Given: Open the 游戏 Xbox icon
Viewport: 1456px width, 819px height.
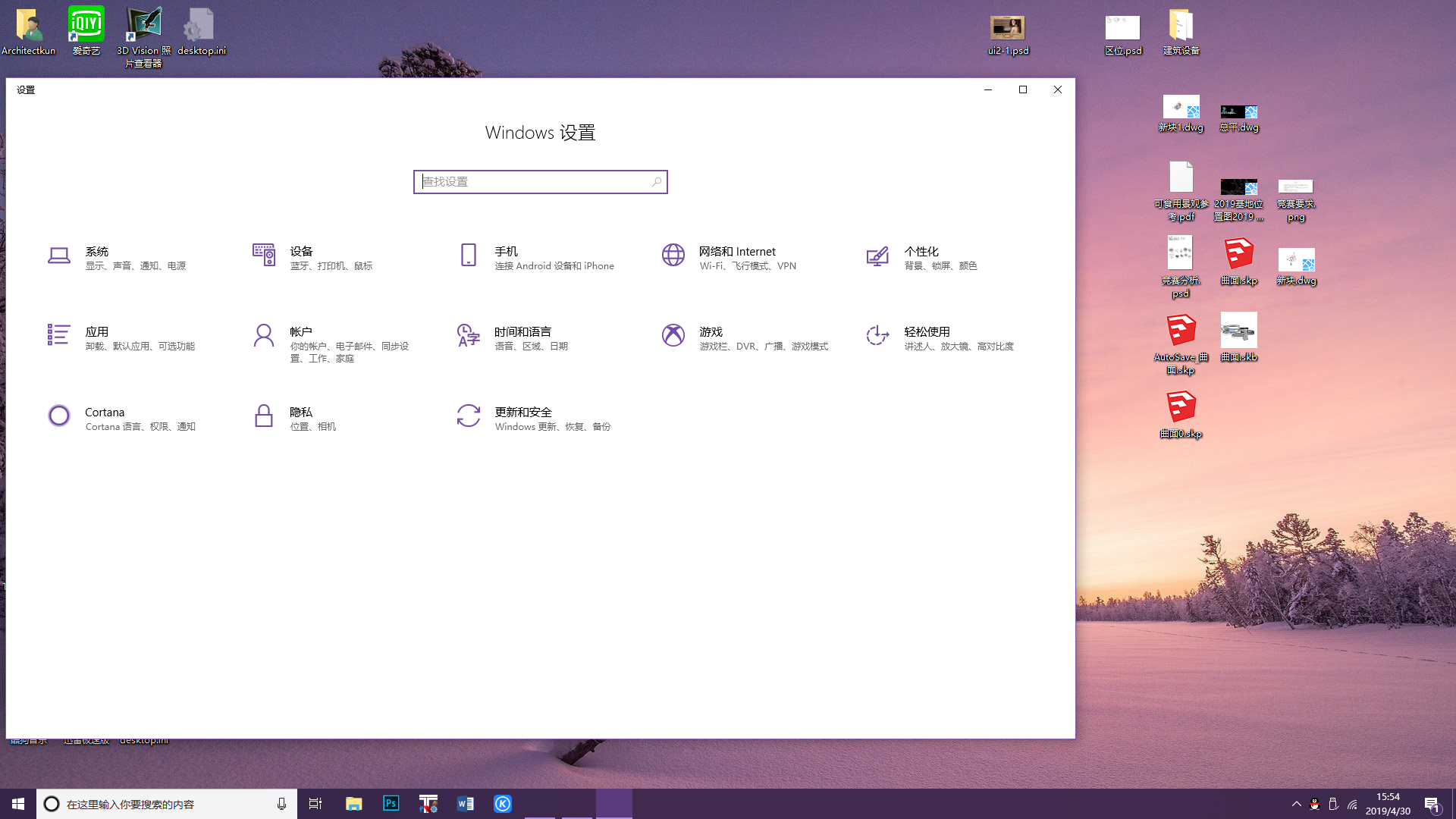Looking at the screenshot, I should tap(673, 334).
